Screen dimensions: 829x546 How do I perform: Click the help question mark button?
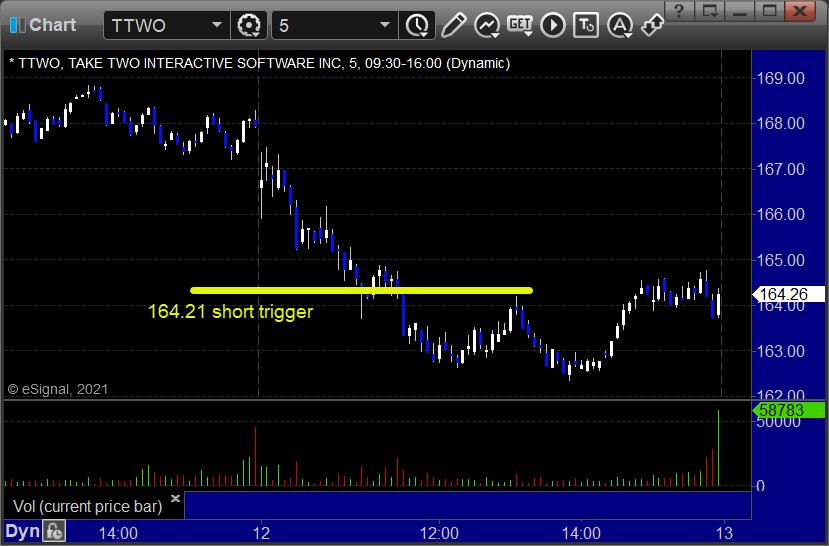click(x=679, y=10)
